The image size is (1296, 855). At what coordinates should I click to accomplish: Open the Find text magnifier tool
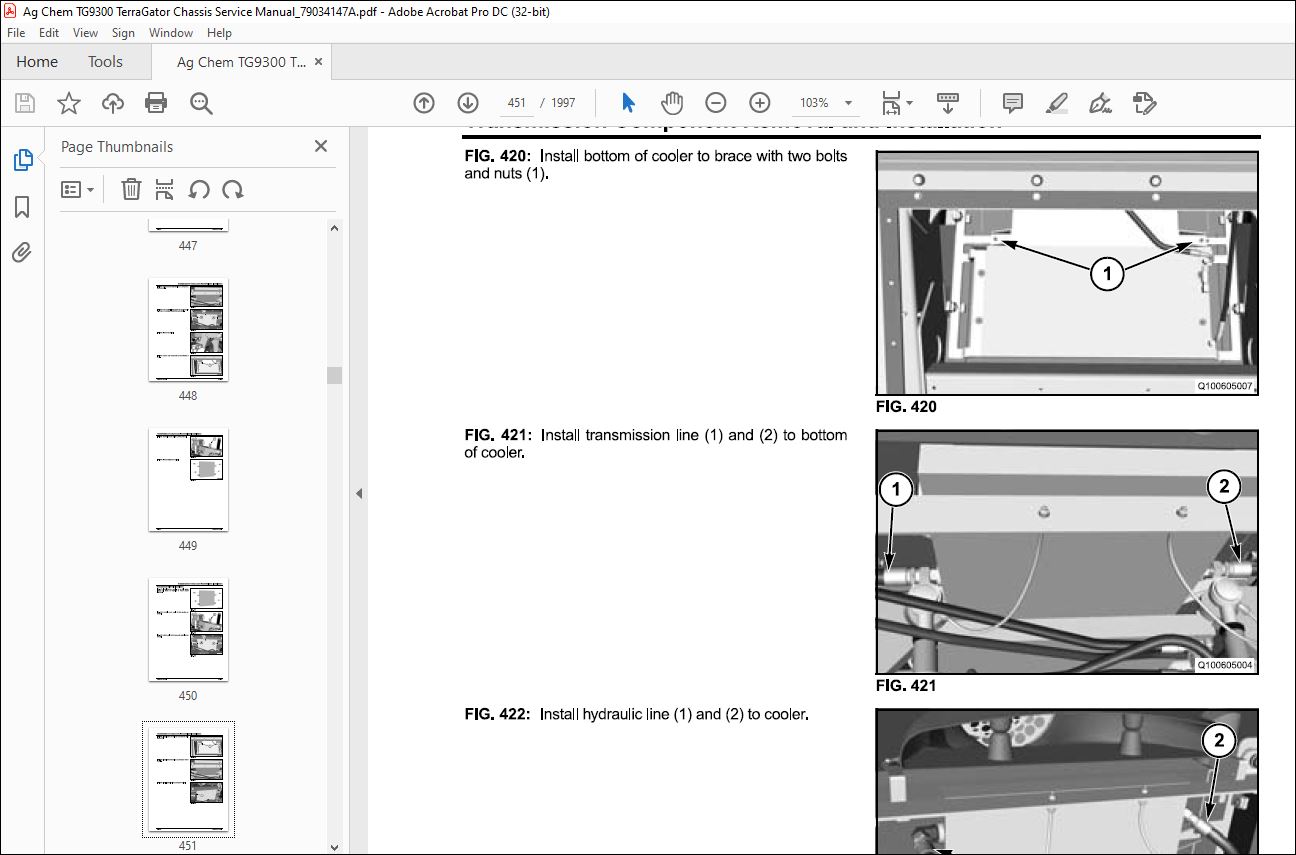pyautogui.click(x=201, y=103)
